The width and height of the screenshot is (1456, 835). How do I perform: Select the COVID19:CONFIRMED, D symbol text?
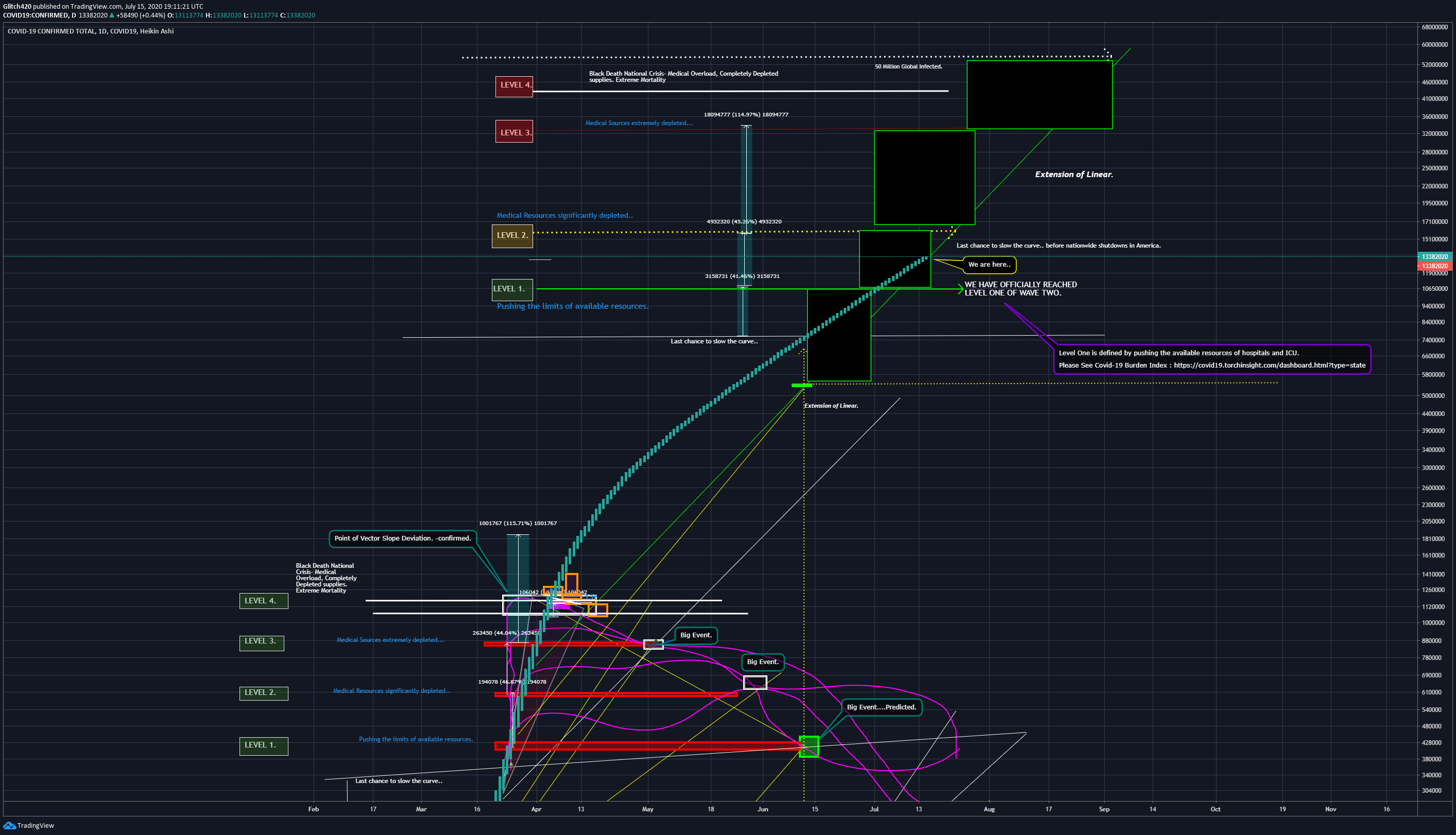click(40, 15)
